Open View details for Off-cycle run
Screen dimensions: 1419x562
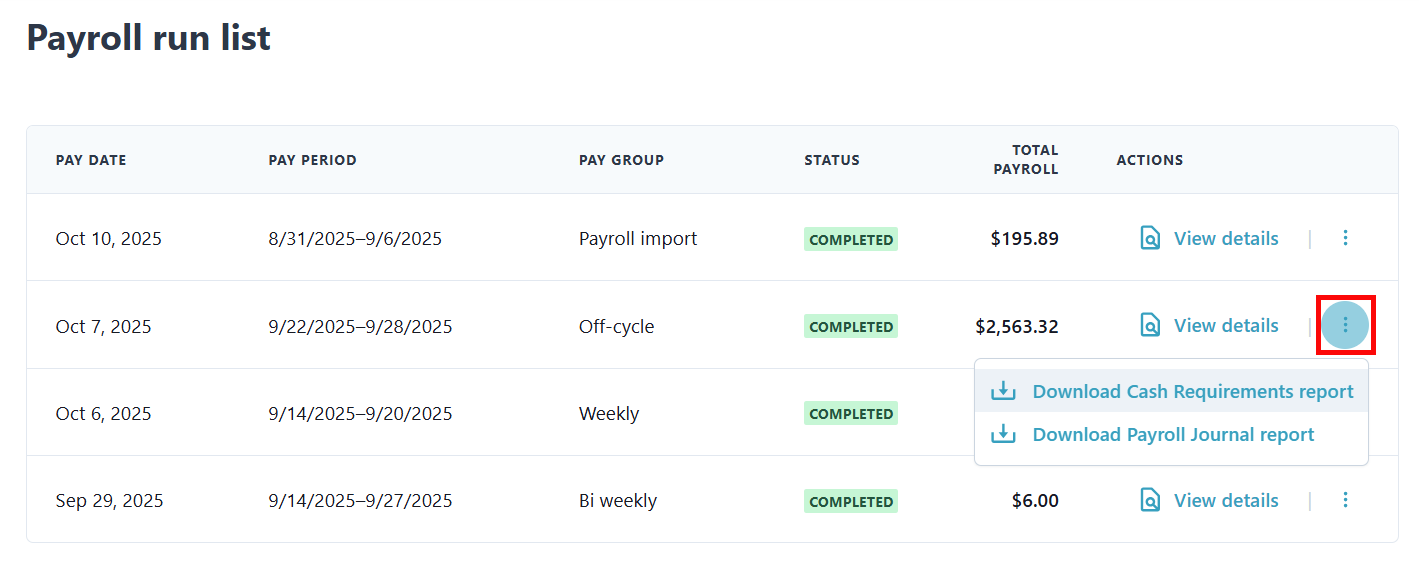tap(1225, 326)
